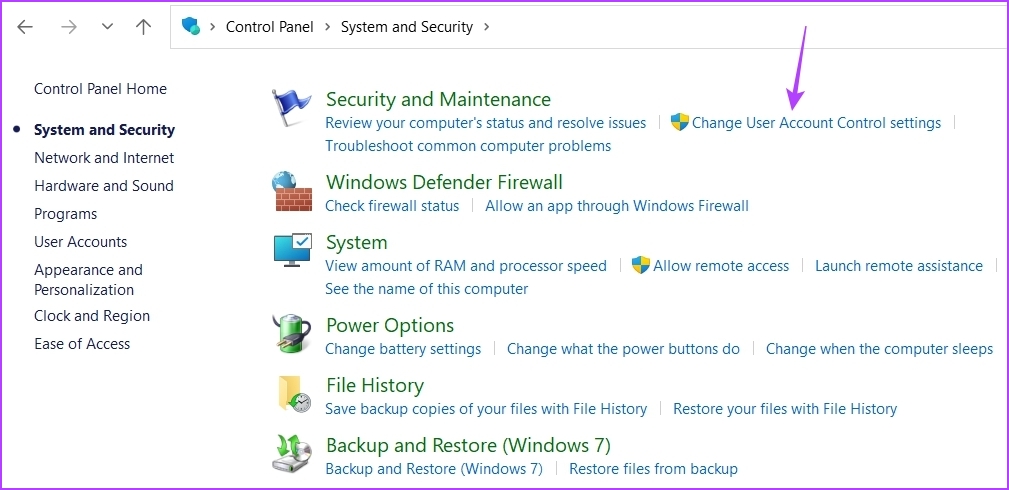1009x490 pixels.
Task: Click the Windows Defender Firewall brick wall icon
Action: (x=292, y=191)
